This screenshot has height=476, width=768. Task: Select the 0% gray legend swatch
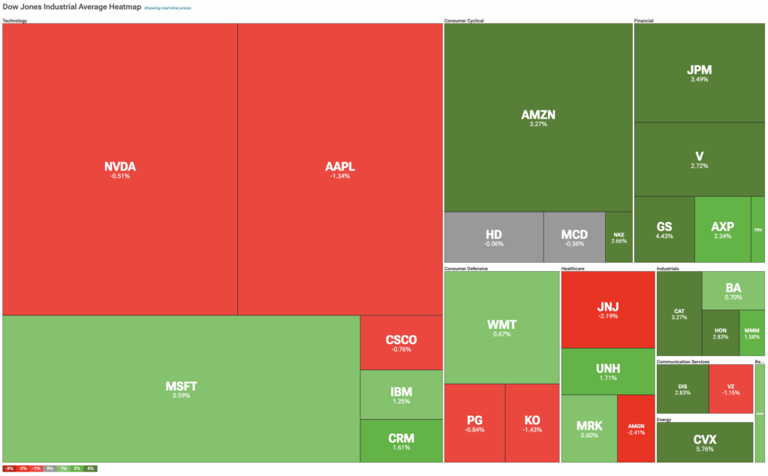point(50,468)
